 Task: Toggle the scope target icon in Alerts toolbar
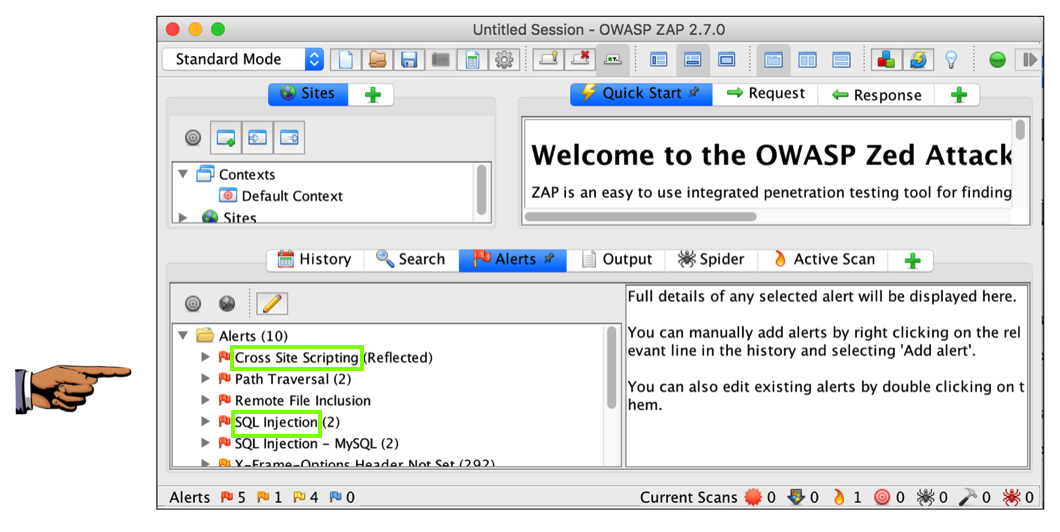point(193,304)
